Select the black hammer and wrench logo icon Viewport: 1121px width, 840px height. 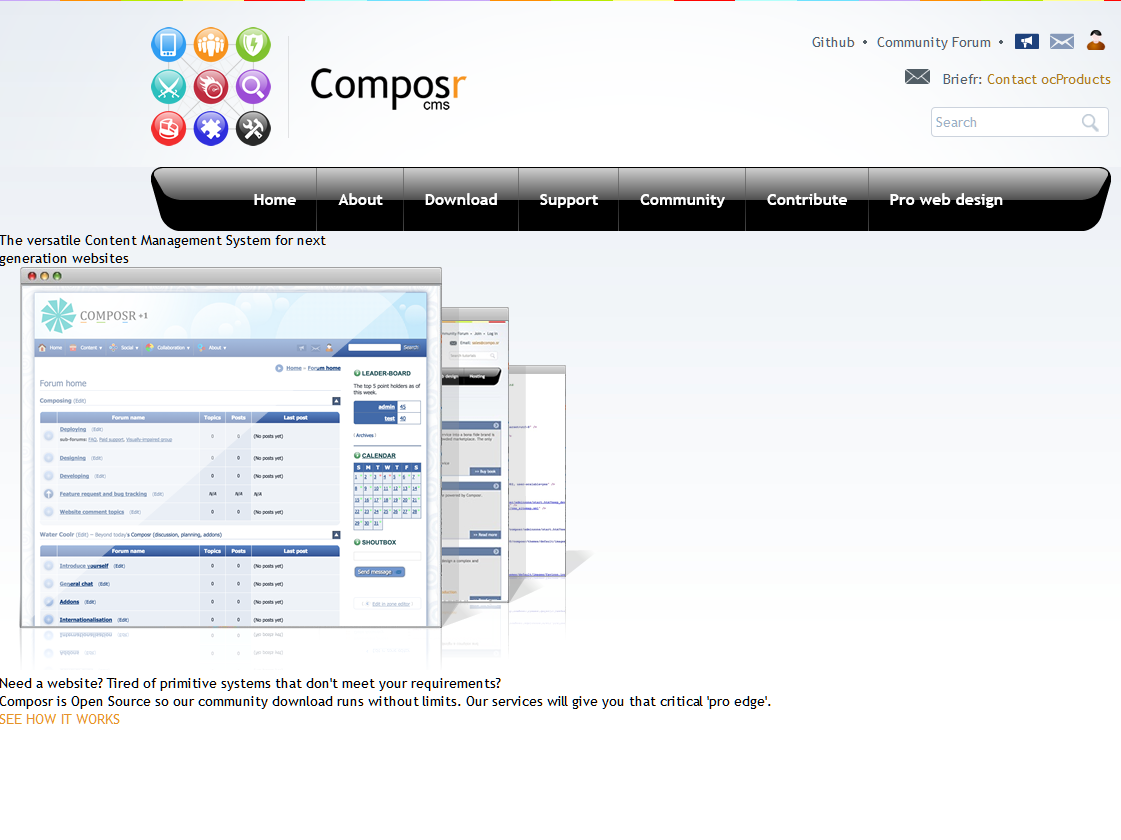pyautogui.click(x=253, y=128)
